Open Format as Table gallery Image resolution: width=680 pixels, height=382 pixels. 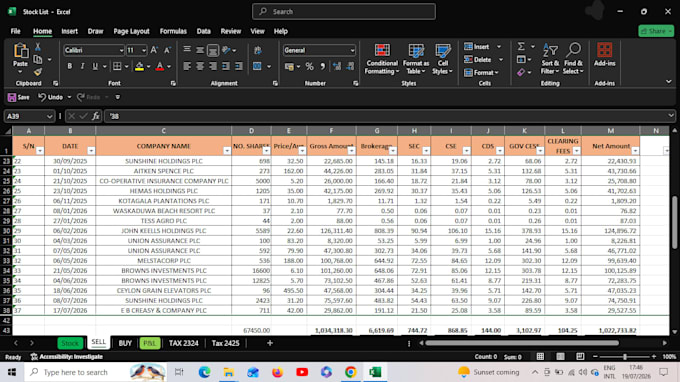[x=415, y=59]
